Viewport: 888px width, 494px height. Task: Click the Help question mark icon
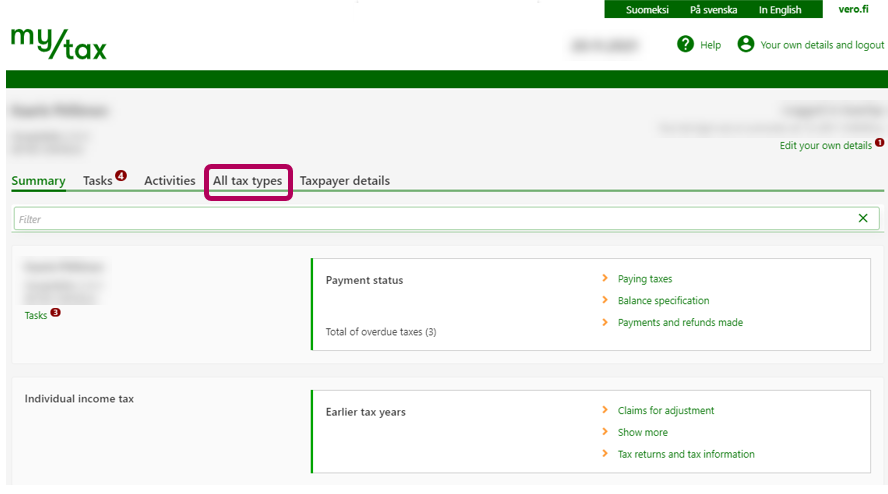pyautogui.click(x=685, y=44)
